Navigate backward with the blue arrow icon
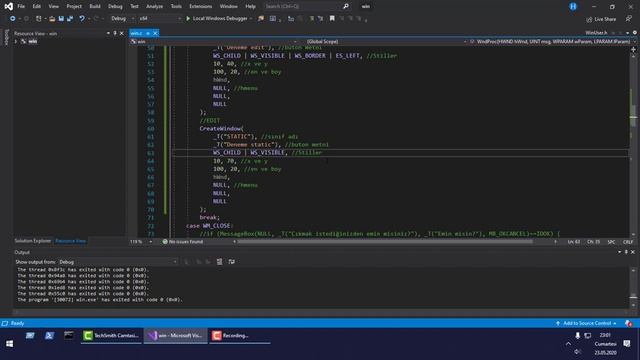This screenshot has height=360, width=640. pyautogui.click(x=12, y=19)
